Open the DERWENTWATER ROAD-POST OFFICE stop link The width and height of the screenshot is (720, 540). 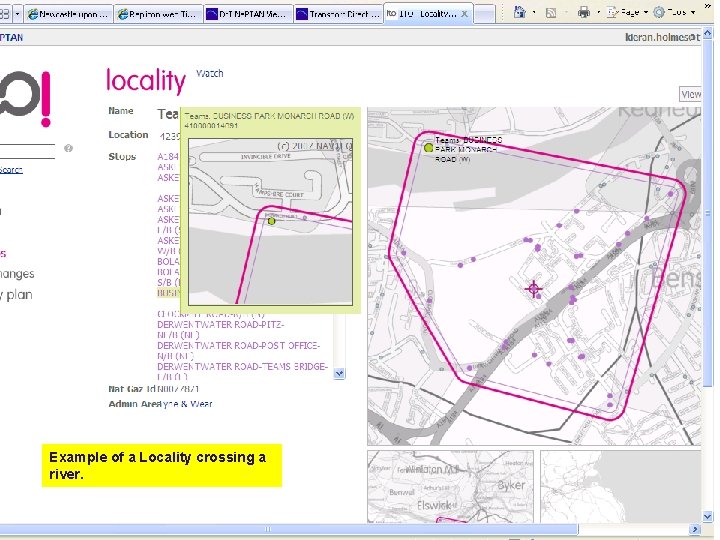click(238, 350)
